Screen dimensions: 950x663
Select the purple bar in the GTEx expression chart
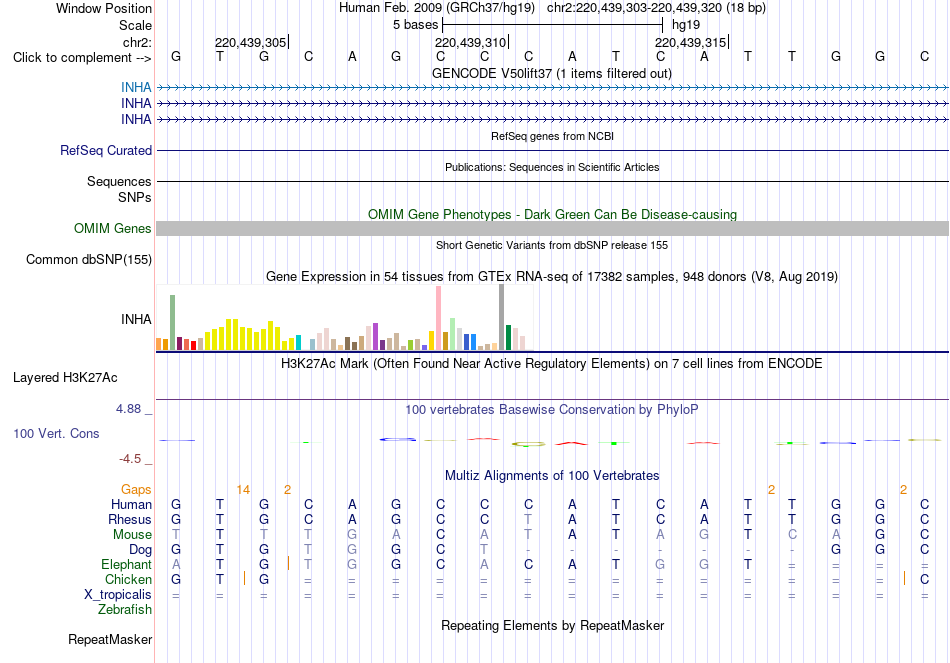point(376,337)
